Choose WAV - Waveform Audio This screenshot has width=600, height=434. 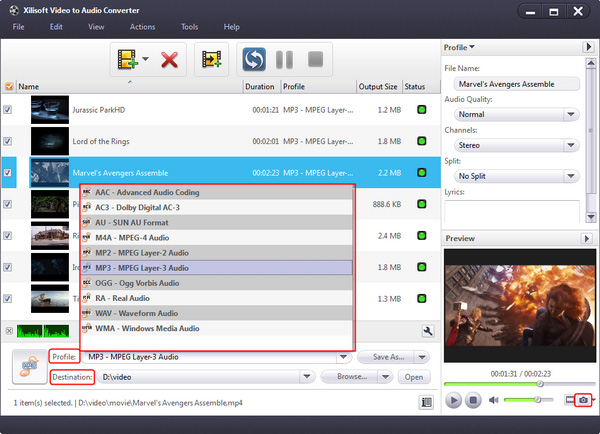(x=217, y=313)
